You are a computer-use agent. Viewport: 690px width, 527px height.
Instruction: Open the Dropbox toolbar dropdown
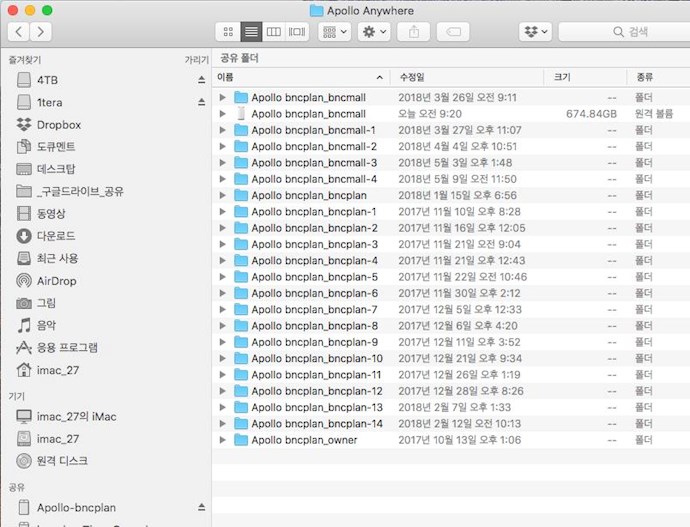pyautogui.click(x=536, y=32)
